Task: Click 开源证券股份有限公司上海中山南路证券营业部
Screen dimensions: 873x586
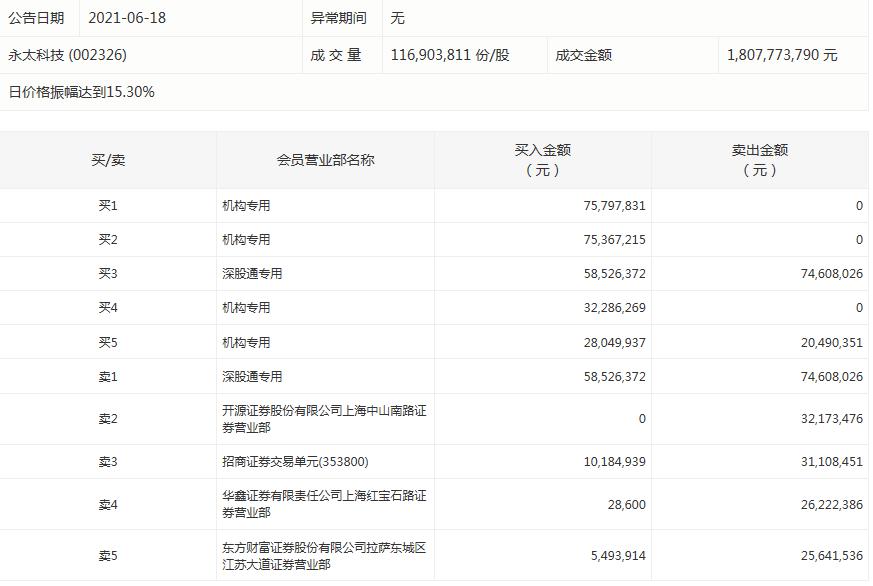Action: pos(324,419)
